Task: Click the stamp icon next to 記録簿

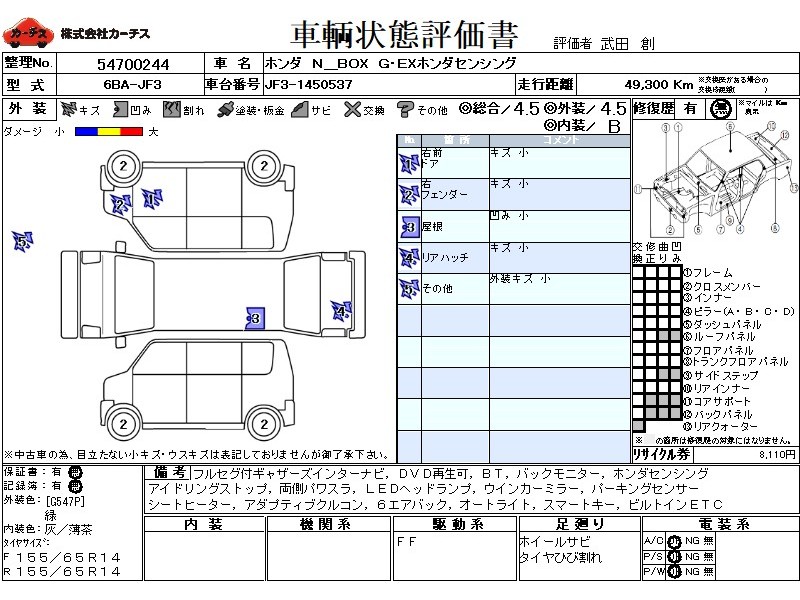Action: tap(75, 486)
